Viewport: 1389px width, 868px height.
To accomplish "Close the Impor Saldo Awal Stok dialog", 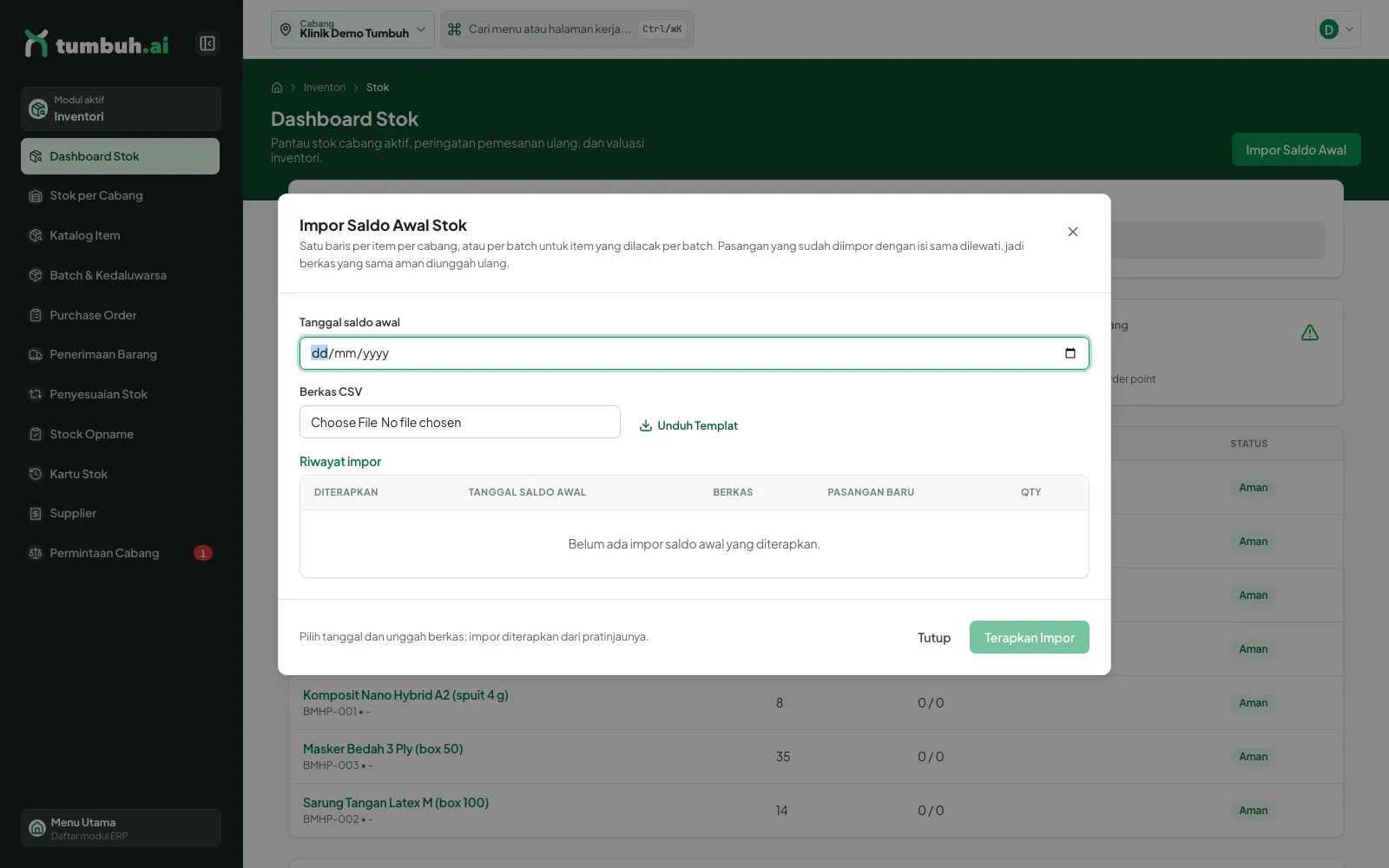I will [1073, 232].
